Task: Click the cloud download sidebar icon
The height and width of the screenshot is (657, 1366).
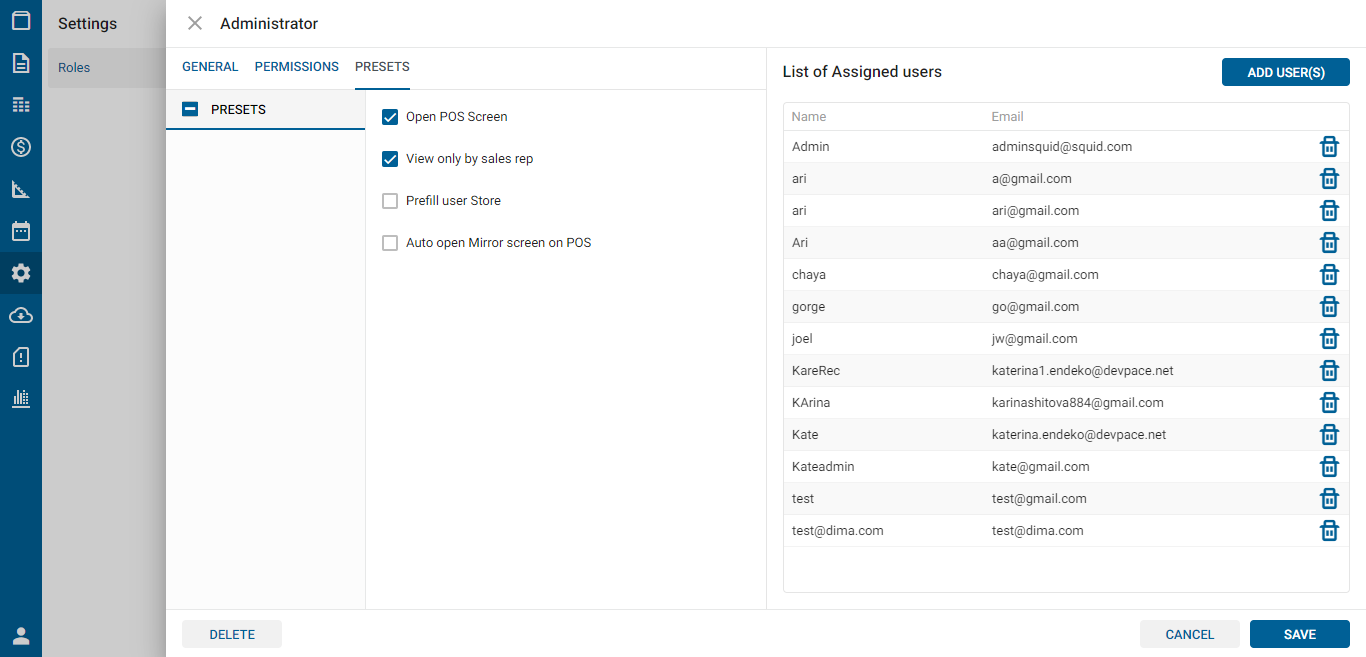Action: pyautogui.click(x=20, y=315)
